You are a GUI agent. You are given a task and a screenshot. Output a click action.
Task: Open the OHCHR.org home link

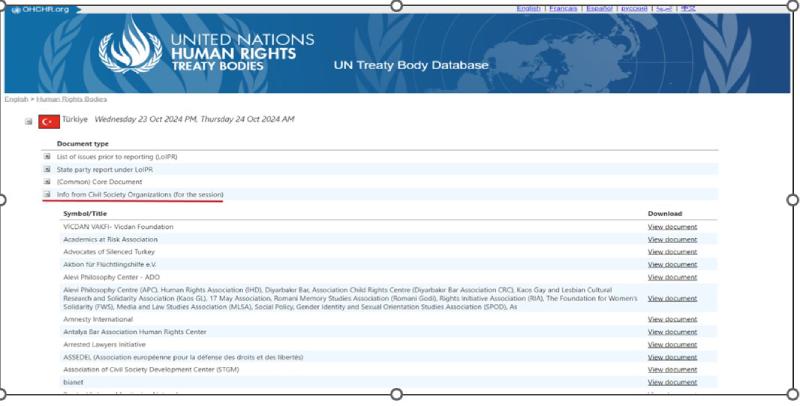pos(40,10)
